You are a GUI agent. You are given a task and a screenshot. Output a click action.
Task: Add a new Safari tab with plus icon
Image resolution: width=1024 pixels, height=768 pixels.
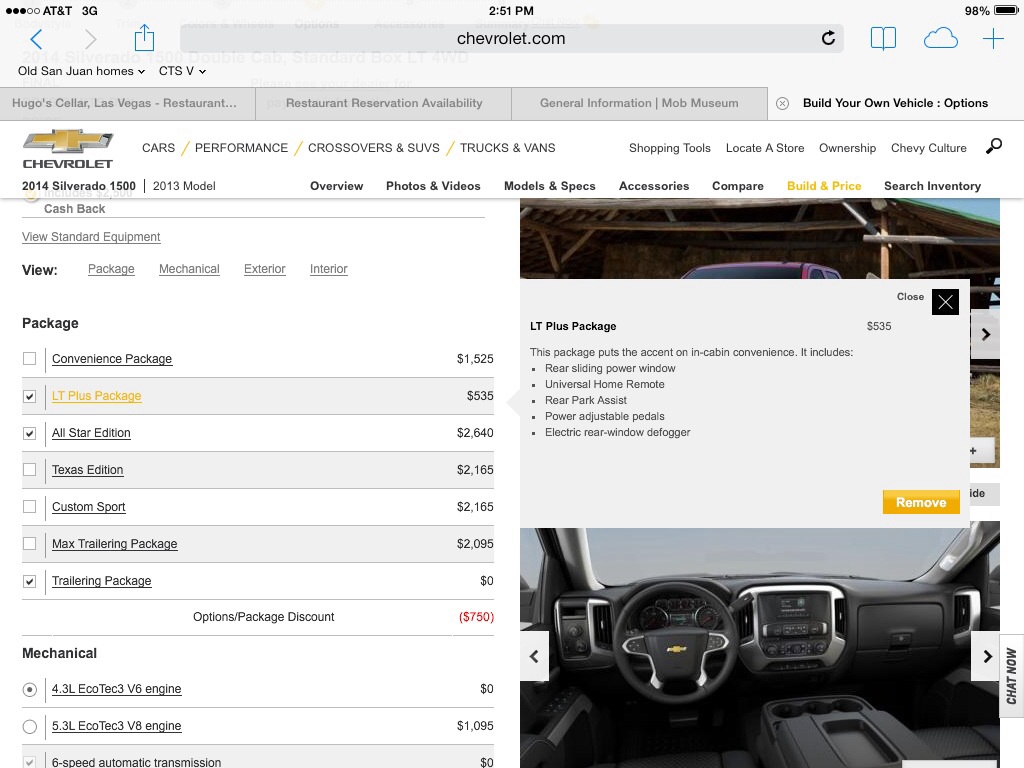pos(993,39)
